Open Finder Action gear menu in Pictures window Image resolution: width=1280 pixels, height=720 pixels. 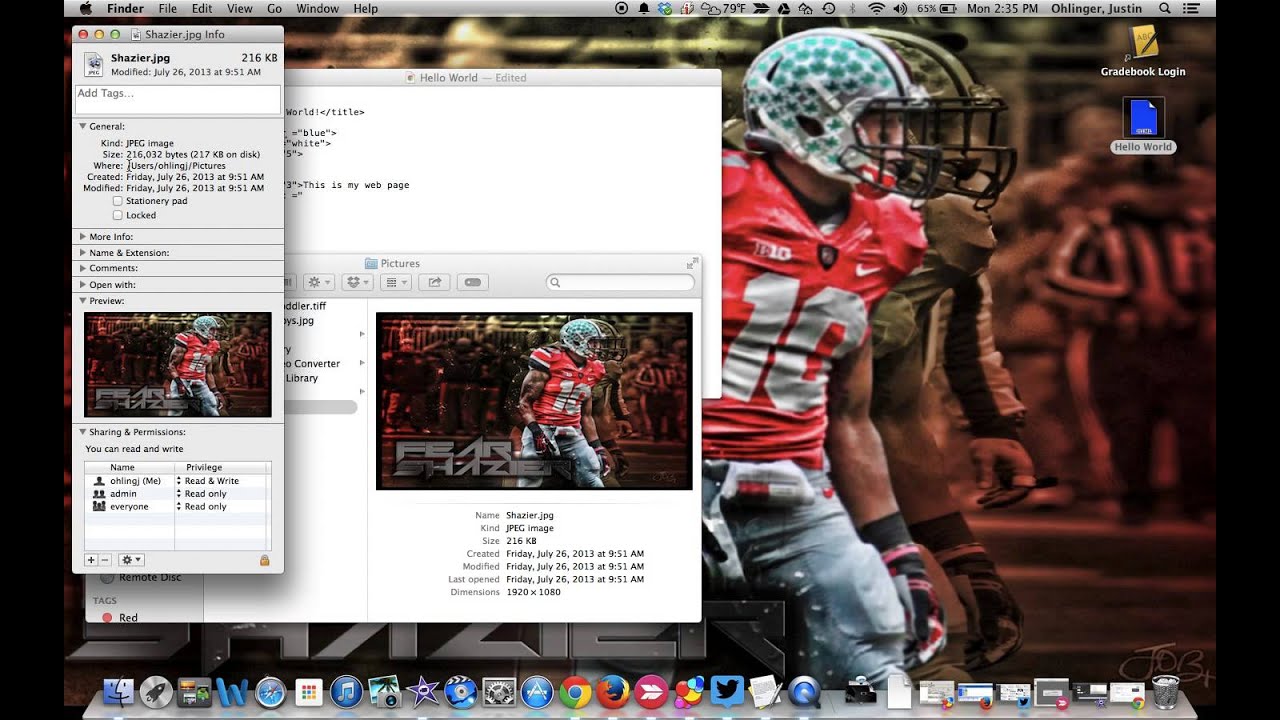click(x=319, y=283)
